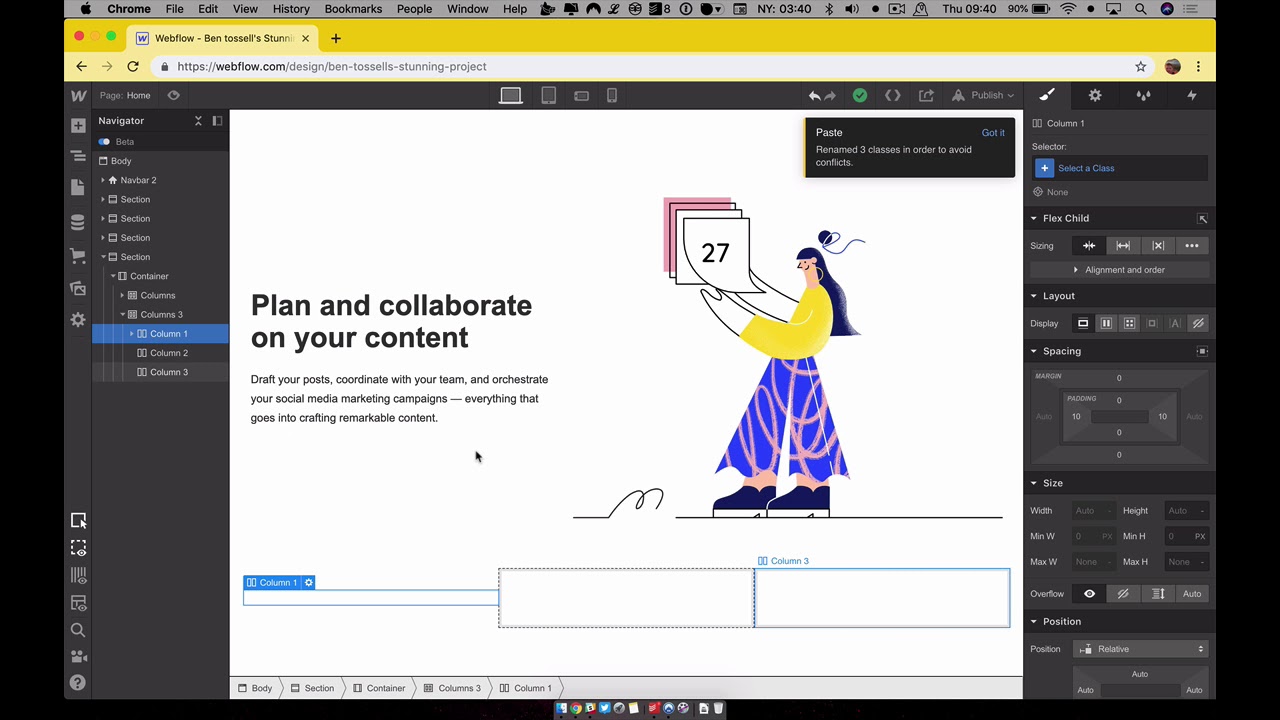1280x720 pixels.
Task: Set overflow to hidden
Action: pyautogui.click(x=1123, y=594)
